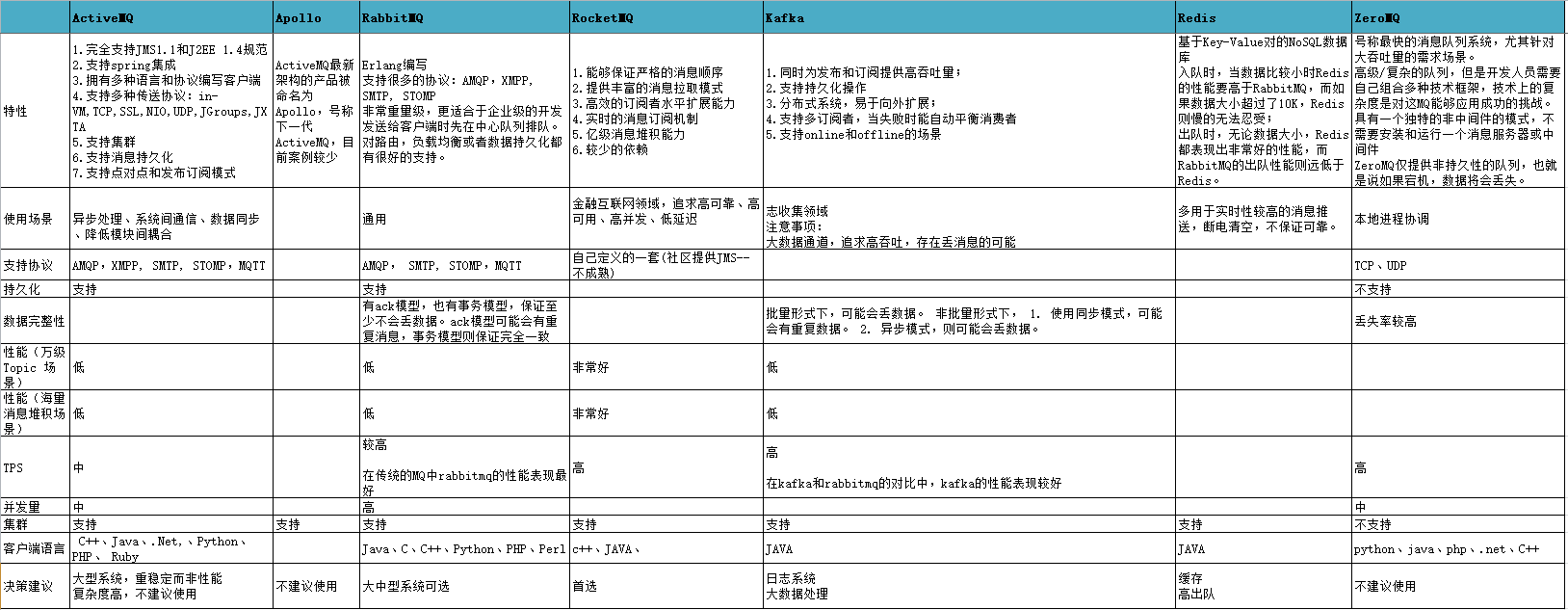This screenshot has width=1568, height=610.
Task: Select the Apollo column header
Action: [x=317, y=17]
